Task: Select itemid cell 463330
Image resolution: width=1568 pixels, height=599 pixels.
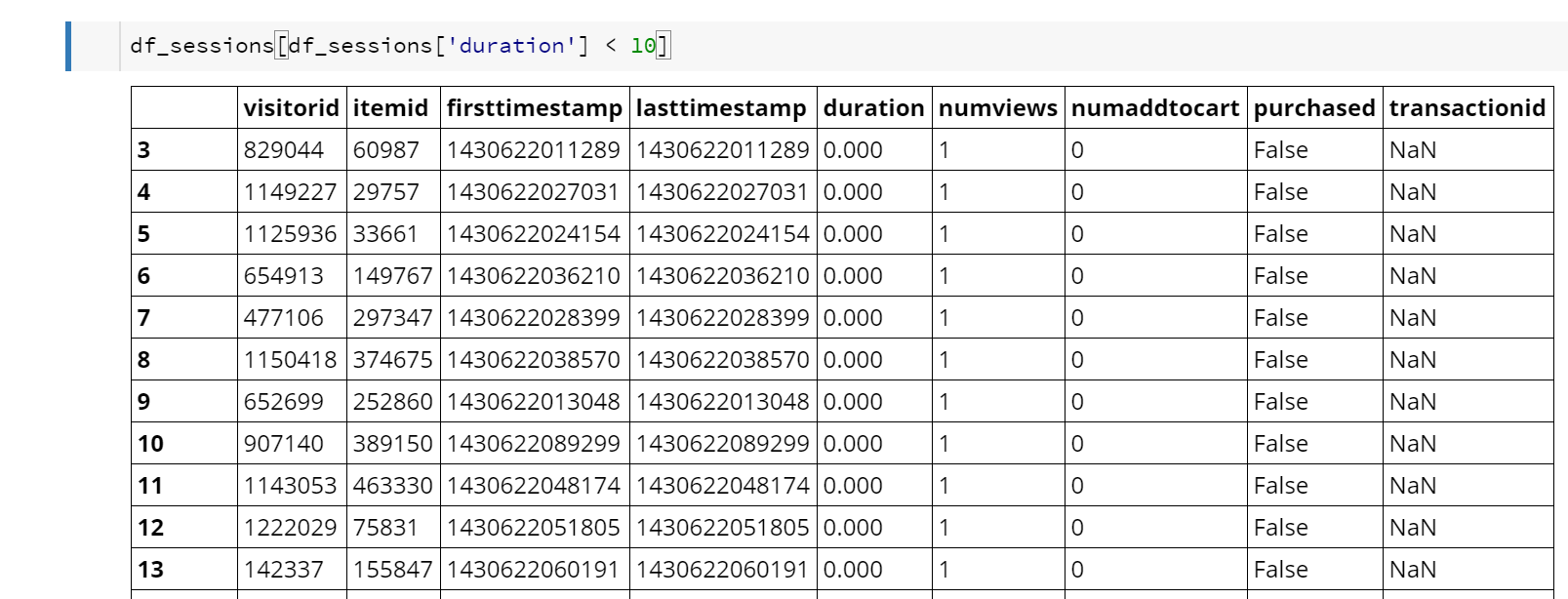Action: [x=392, y=486]
